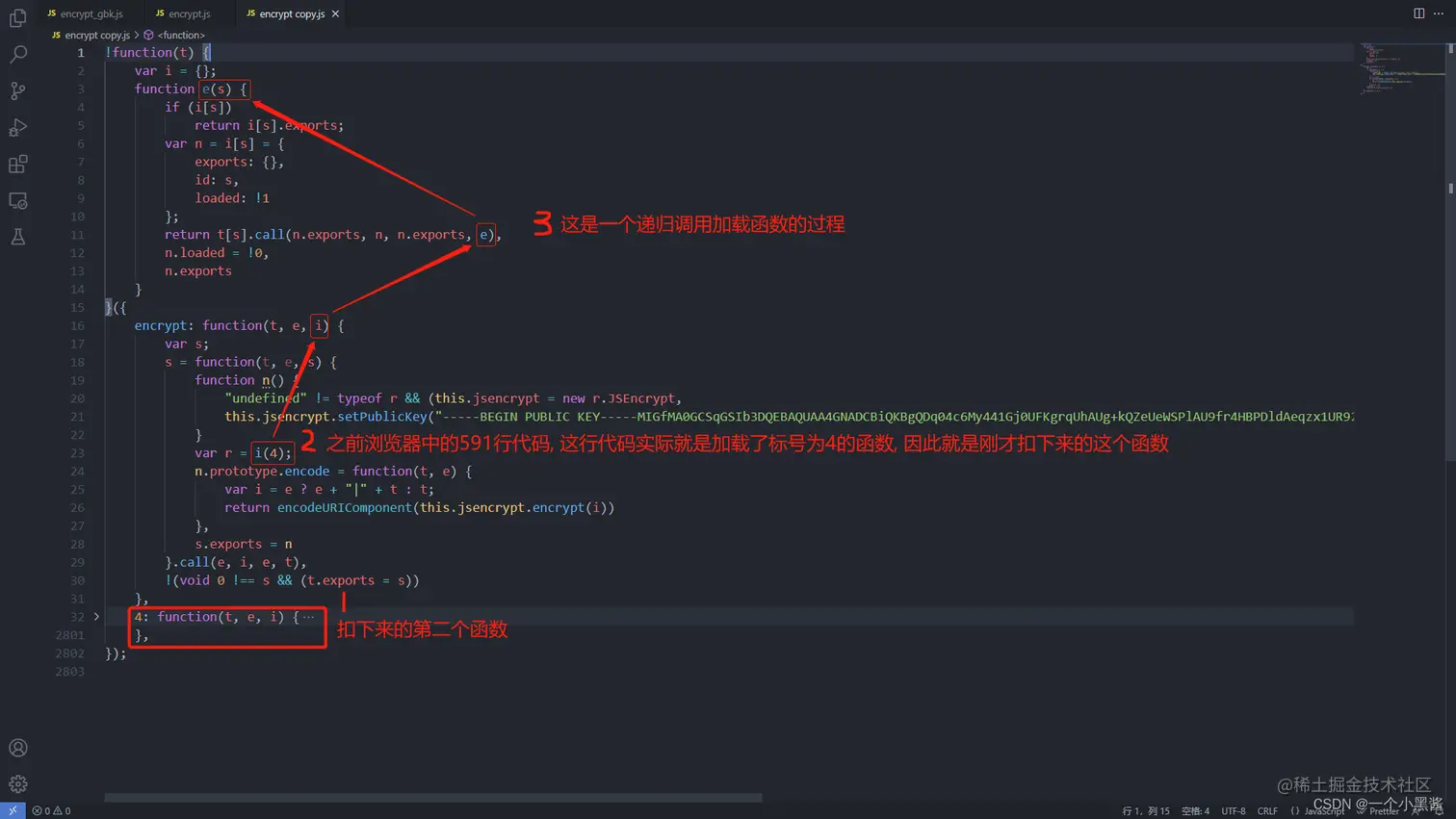Show errors and warnings count in status bar
1456x819 pixels.
pos(51,810)
